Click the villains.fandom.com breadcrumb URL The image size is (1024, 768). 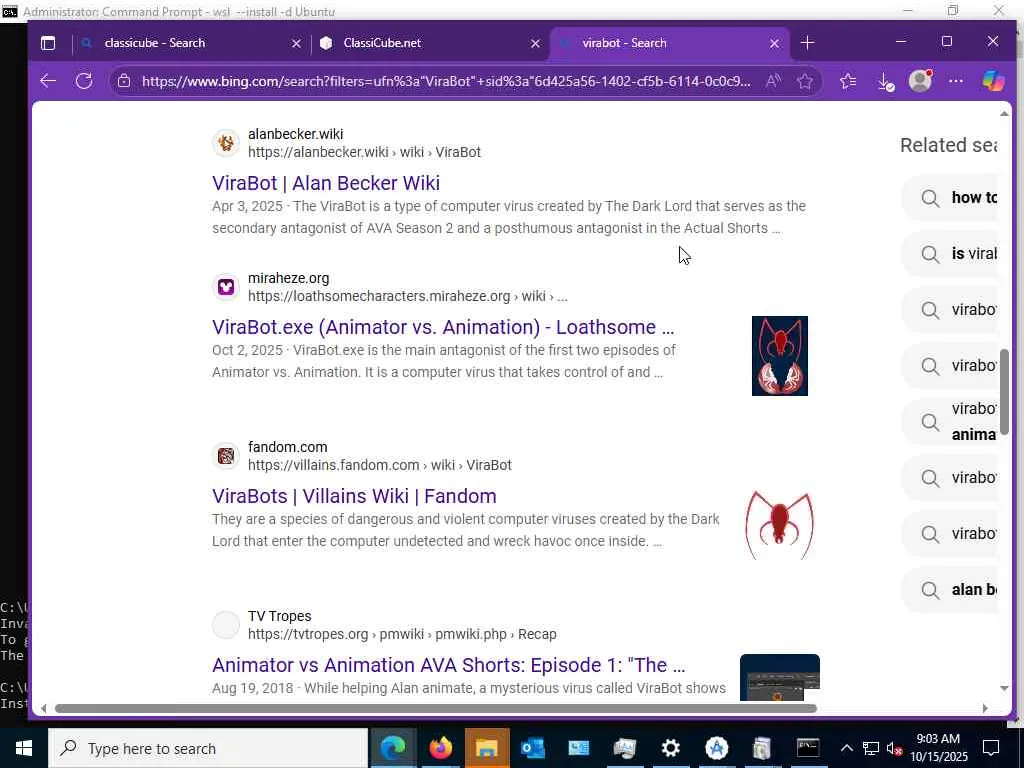point(379,465)
